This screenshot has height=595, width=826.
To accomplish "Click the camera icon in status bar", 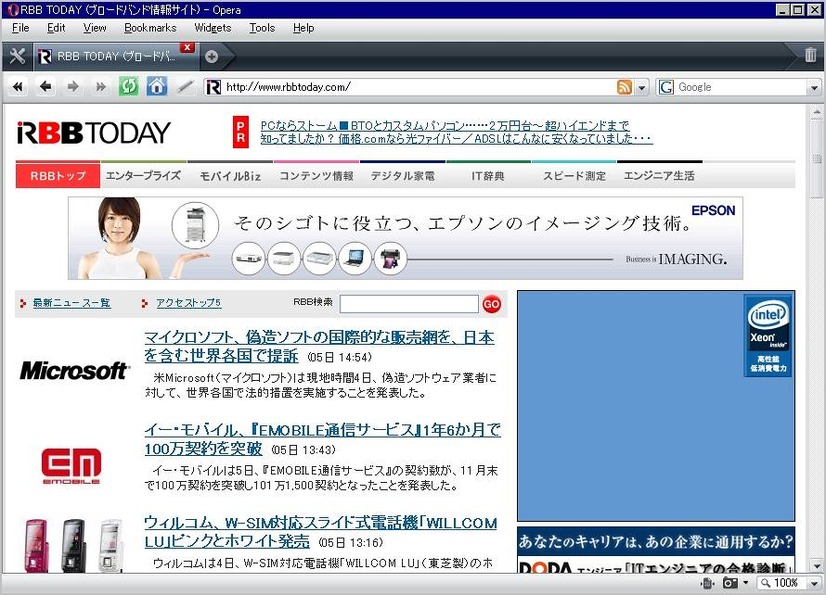I will coord(730,583).
